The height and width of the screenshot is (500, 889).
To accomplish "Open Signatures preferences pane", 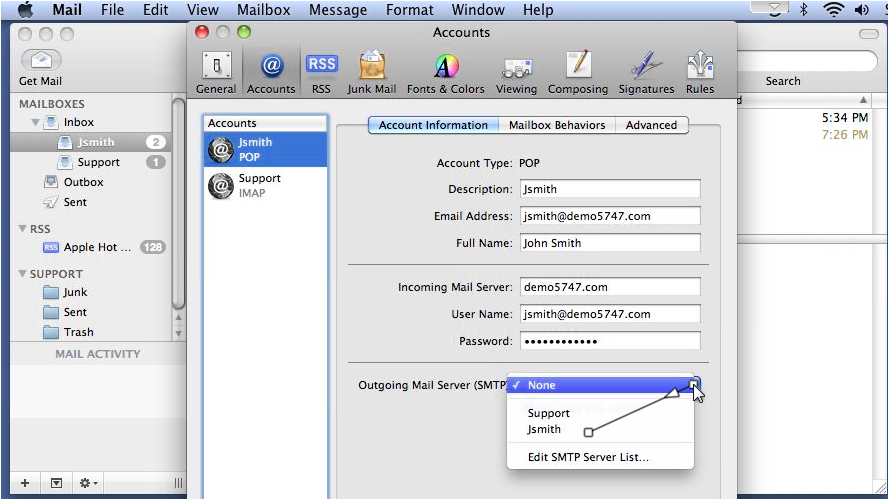I will [x=646, y=73].
